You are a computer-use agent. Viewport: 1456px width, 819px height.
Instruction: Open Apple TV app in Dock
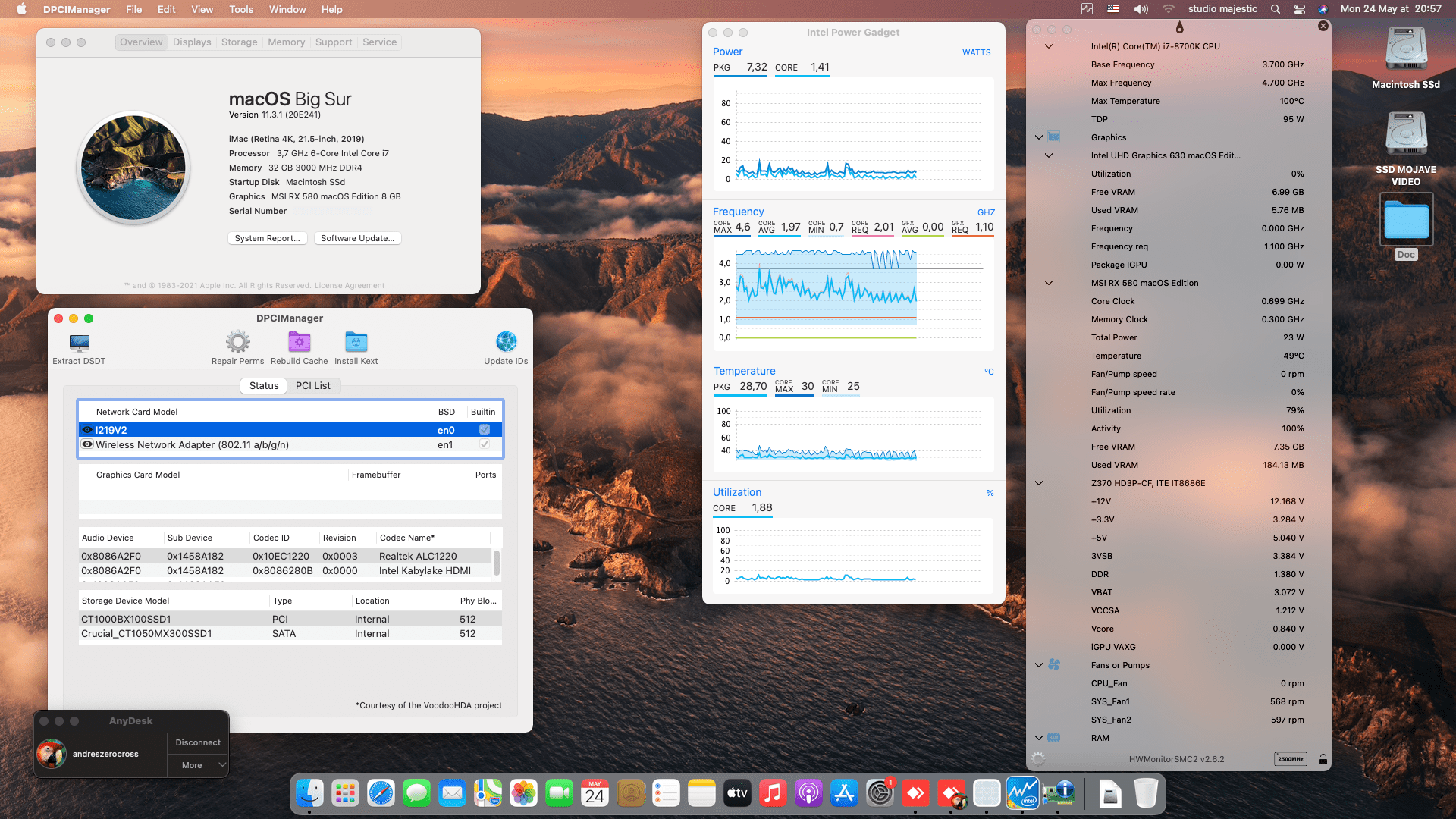click(x=737, y=793)
